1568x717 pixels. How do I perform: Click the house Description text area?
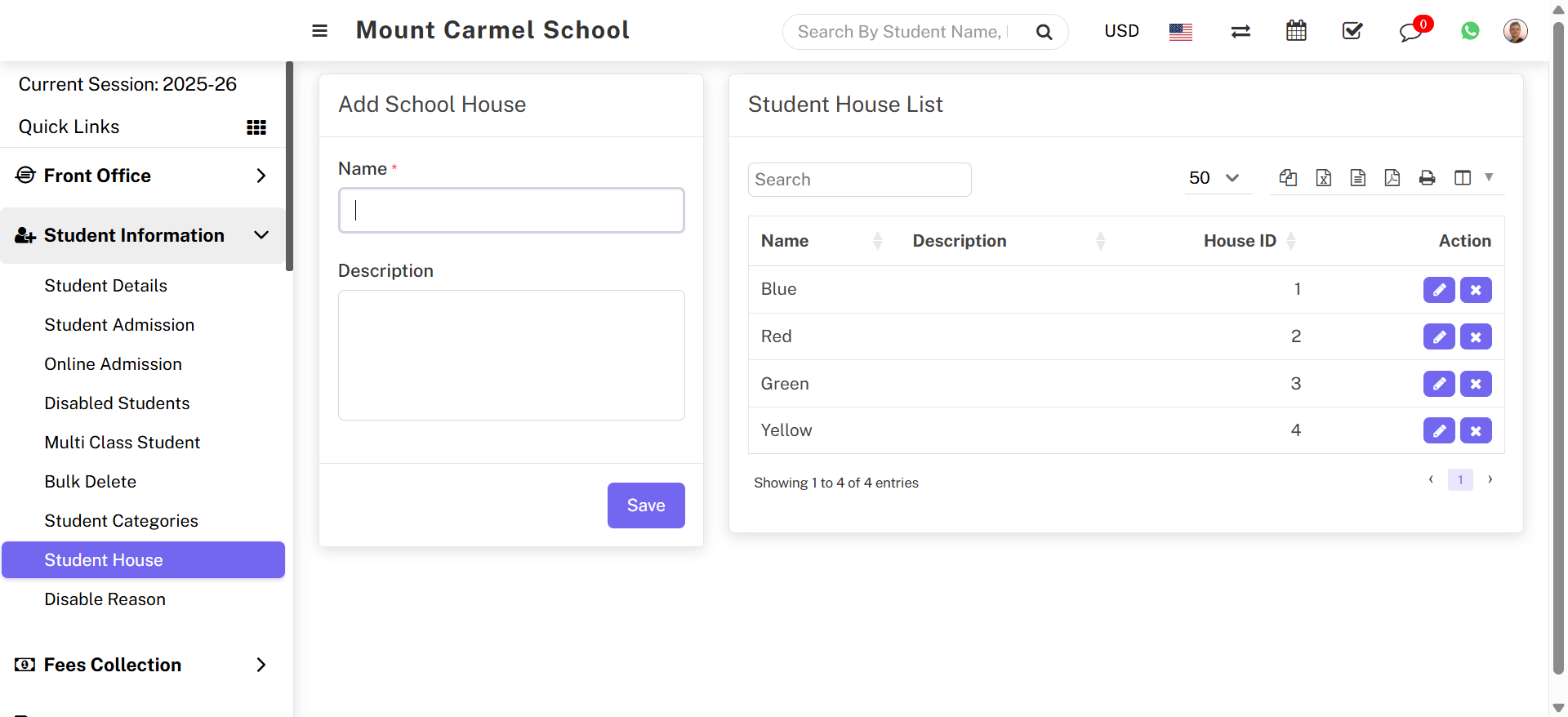tap(511, 355)
